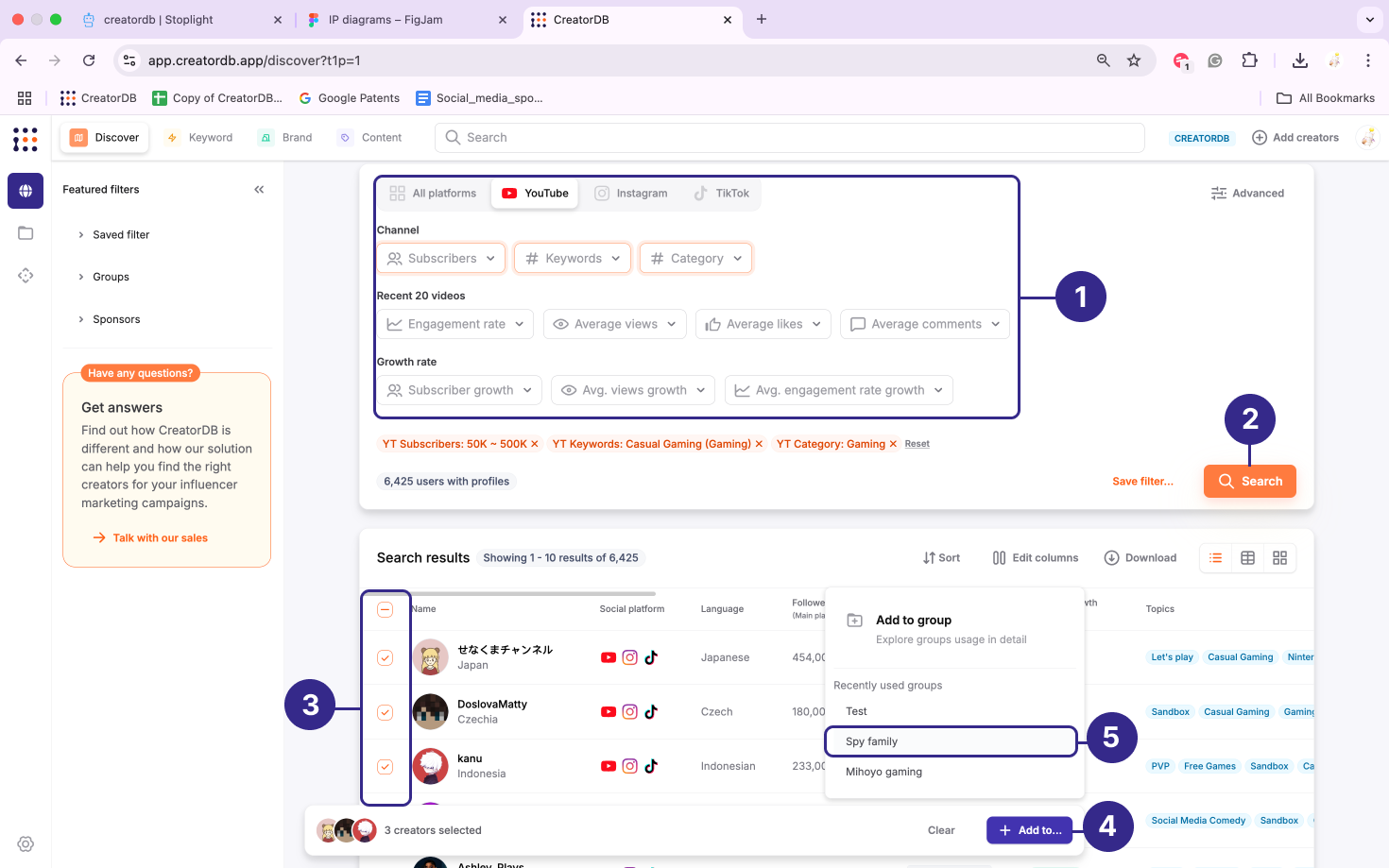Select the TikTok platform tab
This screenshot has width=1389, height=868.
[x=722, y=194]
